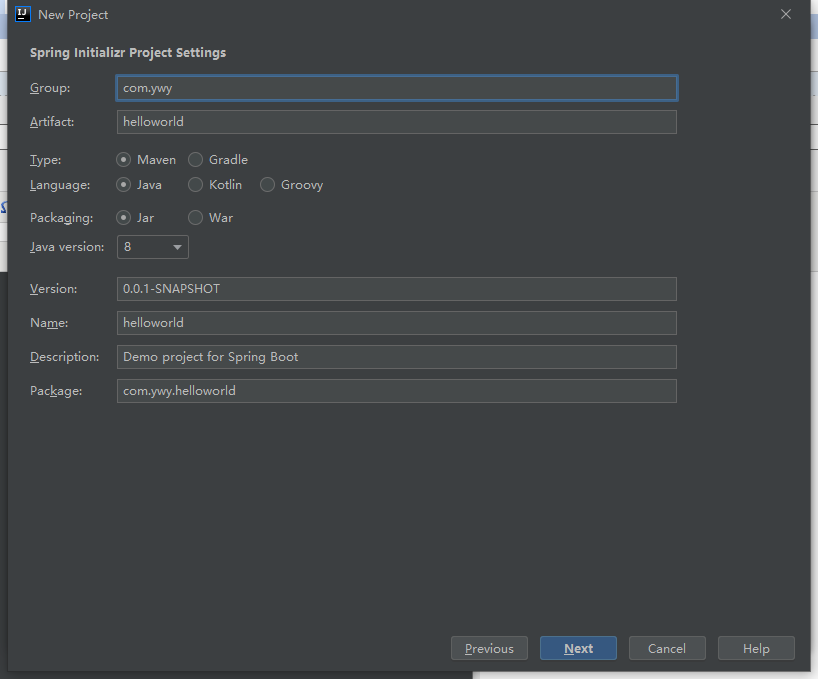Select the Gradle project type
818x679 pixels.
click(196, 160)
